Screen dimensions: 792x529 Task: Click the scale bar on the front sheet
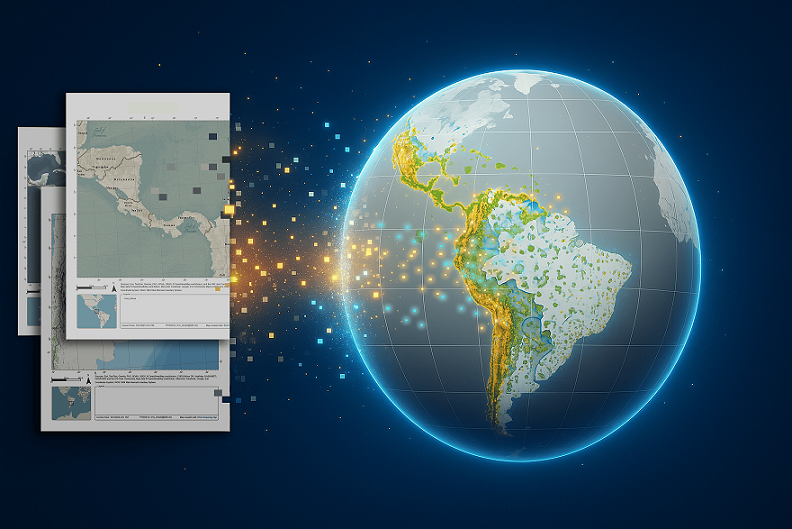tap(88, 286)
